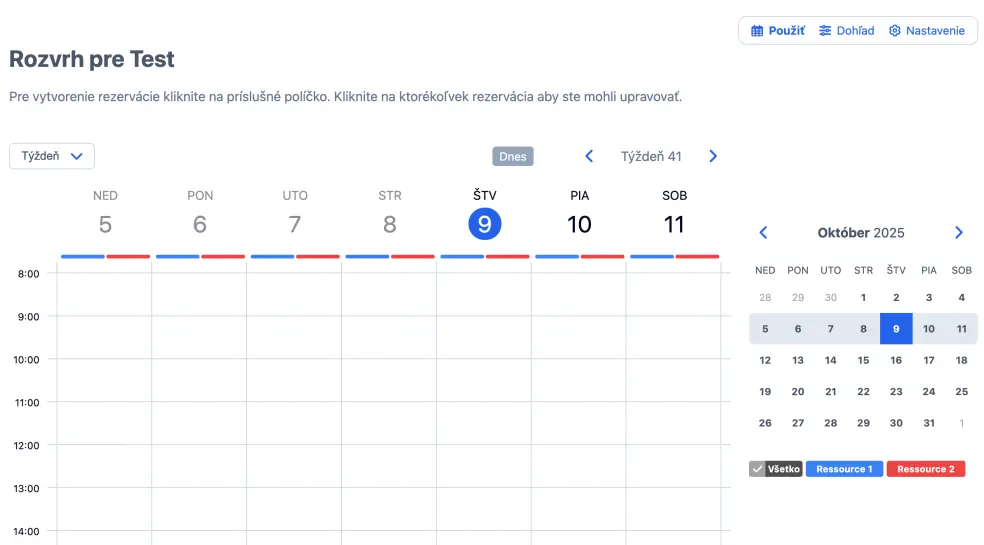Show previous month in mini calendar

click(x=764, y=233)
